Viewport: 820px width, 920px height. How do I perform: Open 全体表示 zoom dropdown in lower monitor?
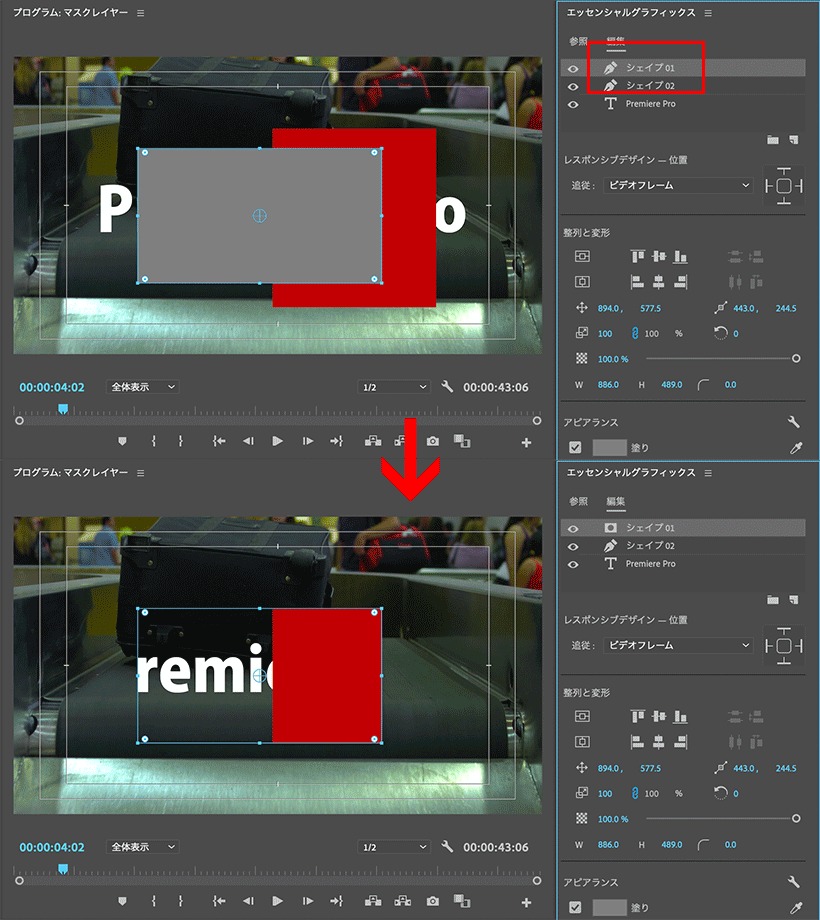point(143,847)
